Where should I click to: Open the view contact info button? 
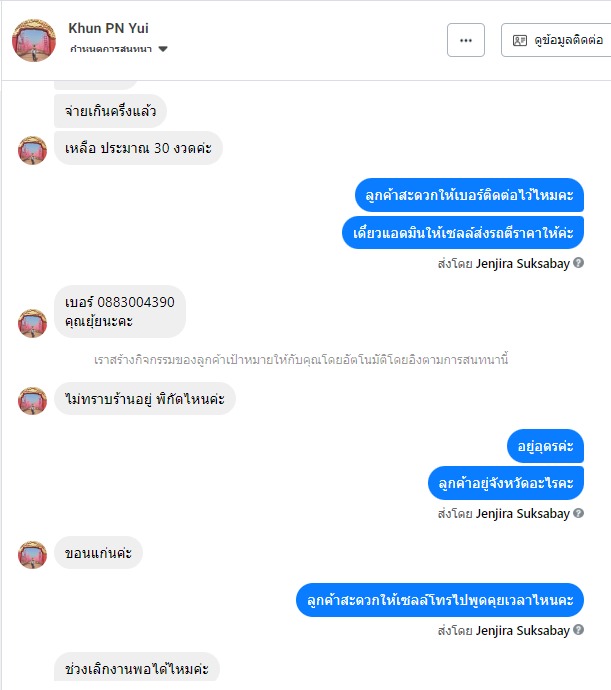click(556, 40)
